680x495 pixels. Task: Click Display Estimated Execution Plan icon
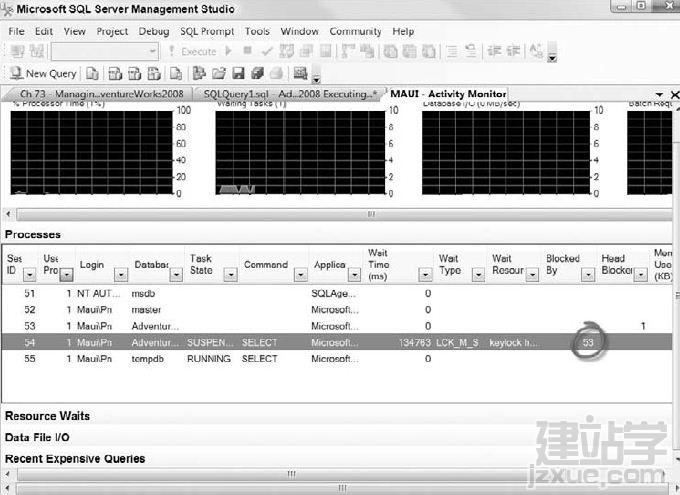tap(286, 51)
